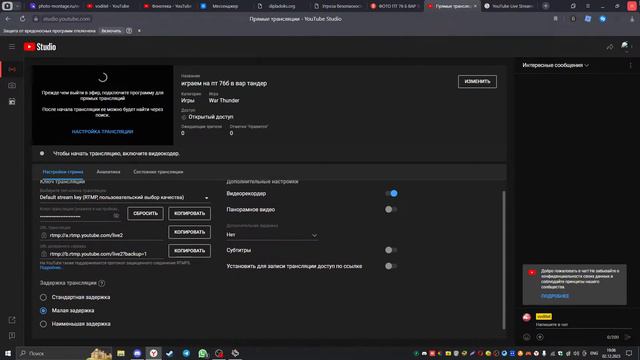Viewport: 640px width, 360px height.
Task: Toggle the Панорамное видео switch
Action: pos(391,209)
